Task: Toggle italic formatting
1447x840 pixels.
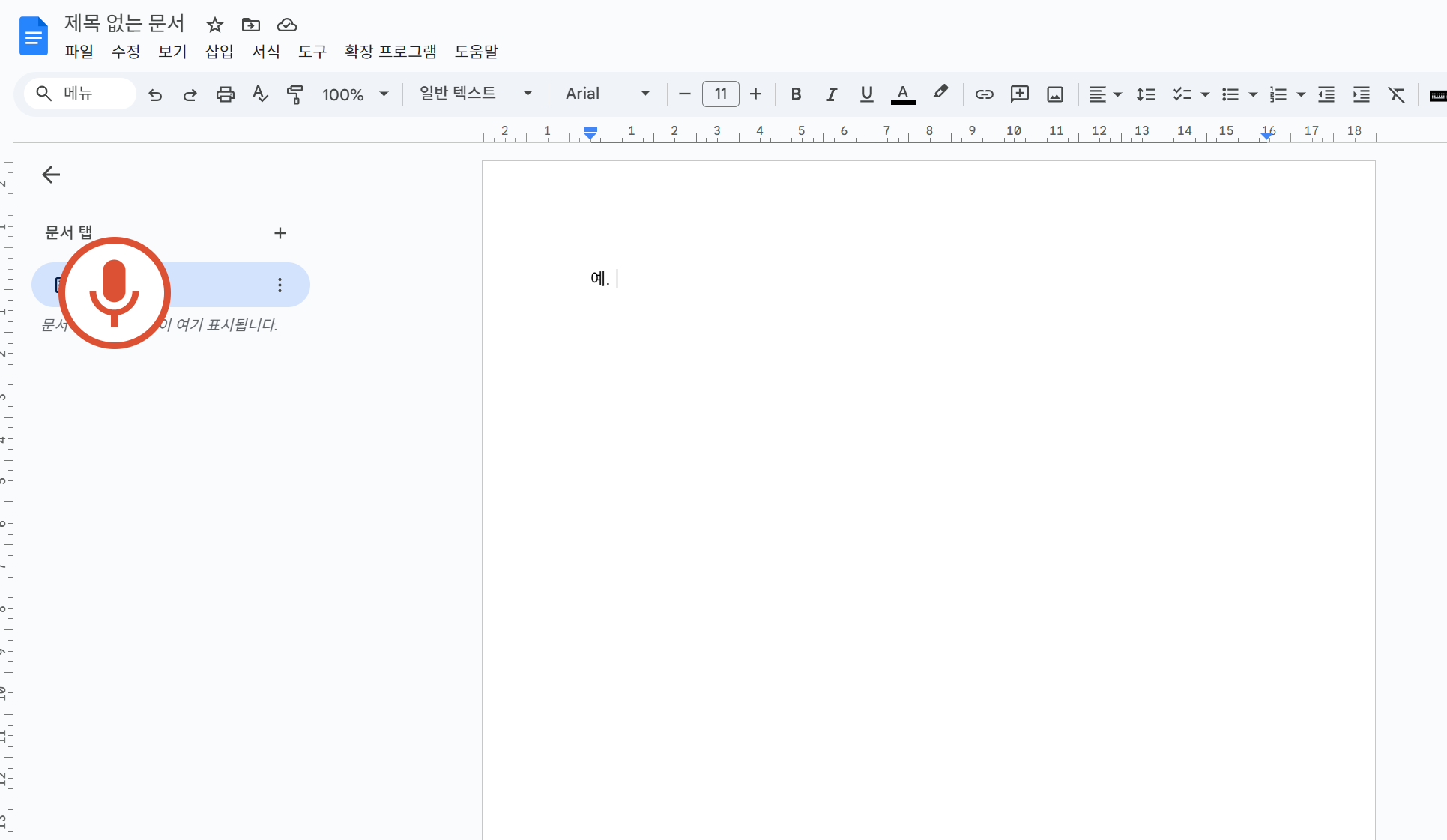Action: (831, 94)
